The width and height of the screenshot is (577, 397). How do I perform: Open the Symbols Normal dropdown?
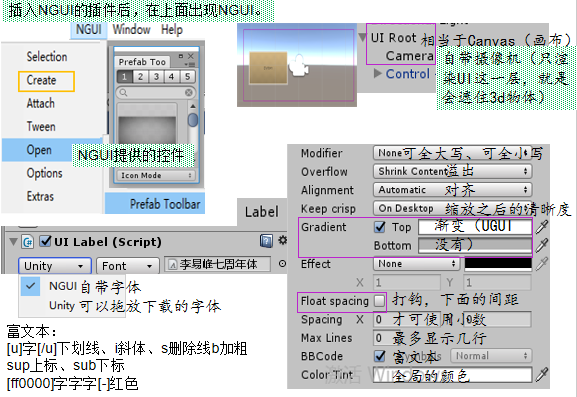coord(492,356)
